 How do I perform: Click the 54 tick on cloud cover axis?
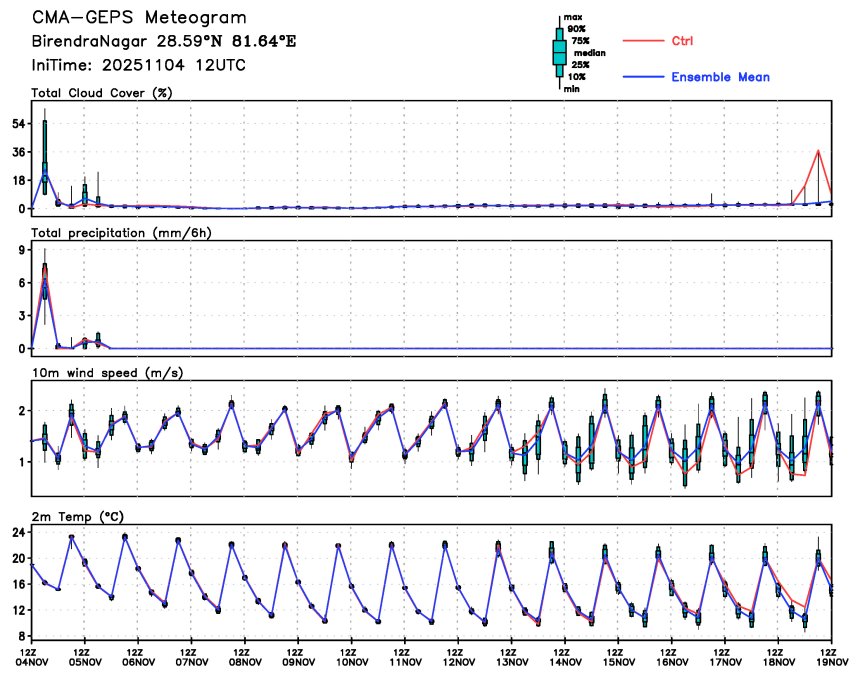click(x=19, y=124)
